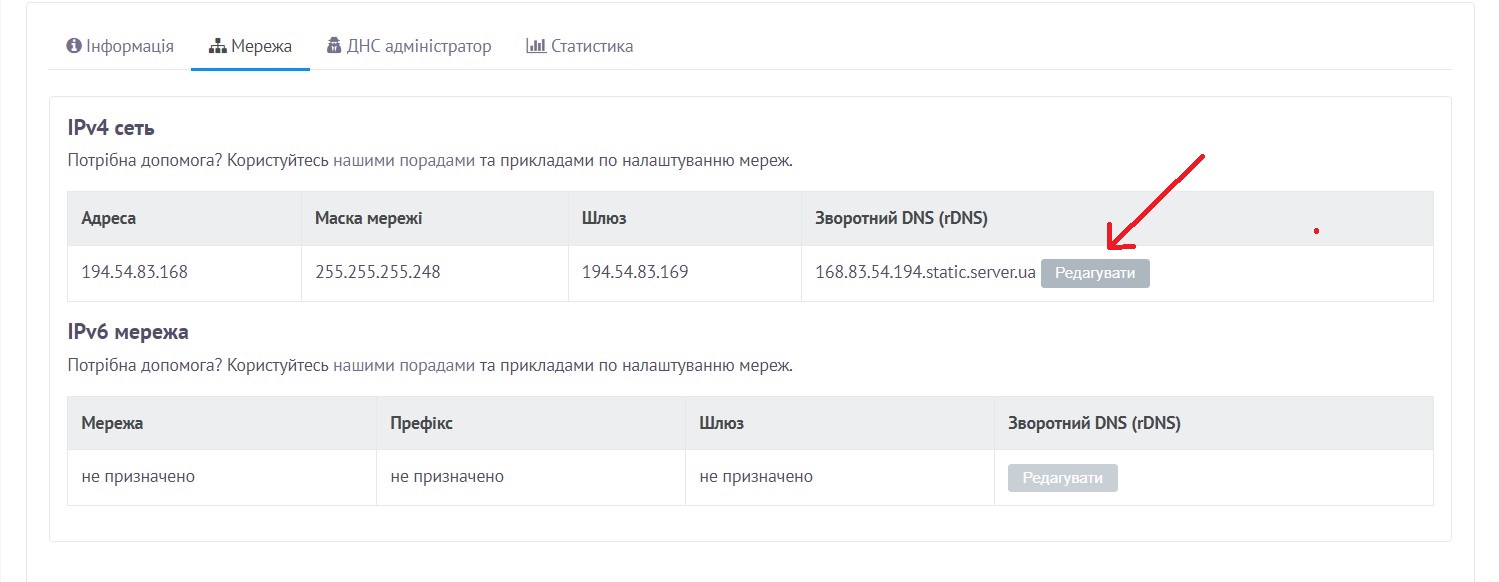The width and height of the screenshot is (1499, 582).
Task: Click the info icon on Інформація tab
Action: tap(73, 46)
